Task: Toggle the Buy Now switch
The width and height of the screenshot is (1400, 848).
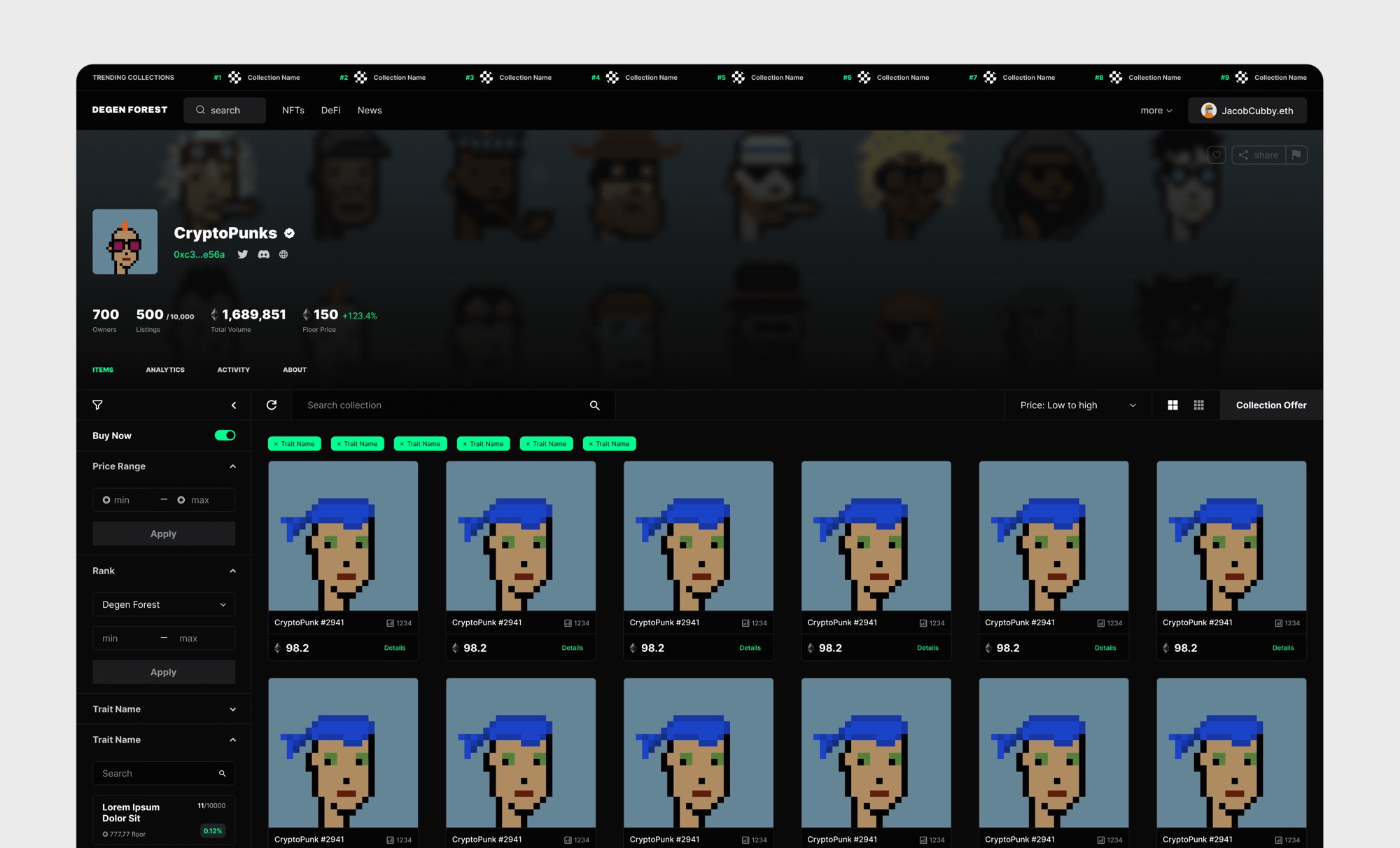Action: pos(225,436)
